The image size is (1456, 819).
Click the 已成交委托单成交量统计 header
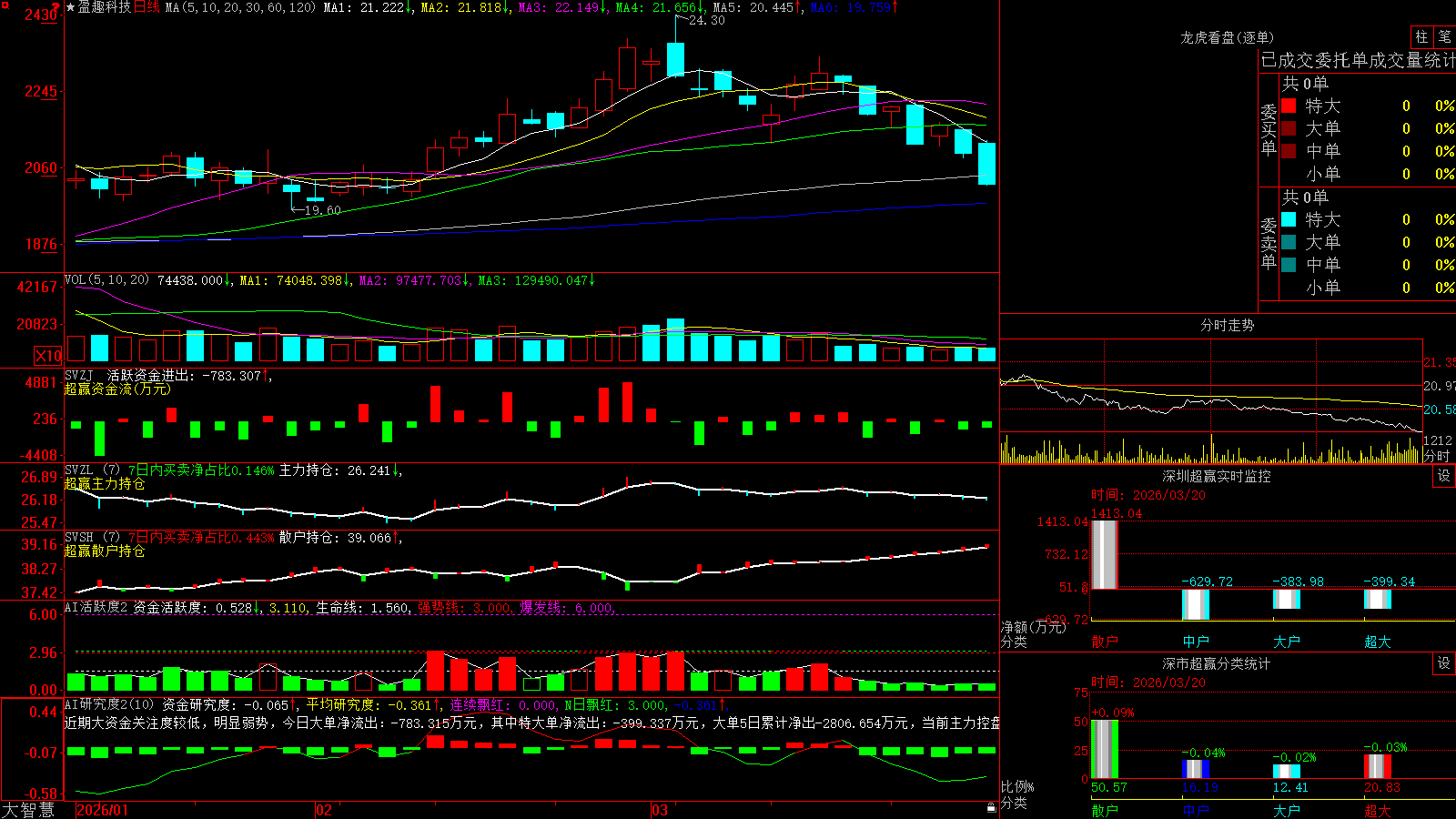(x=1358, y=60)
